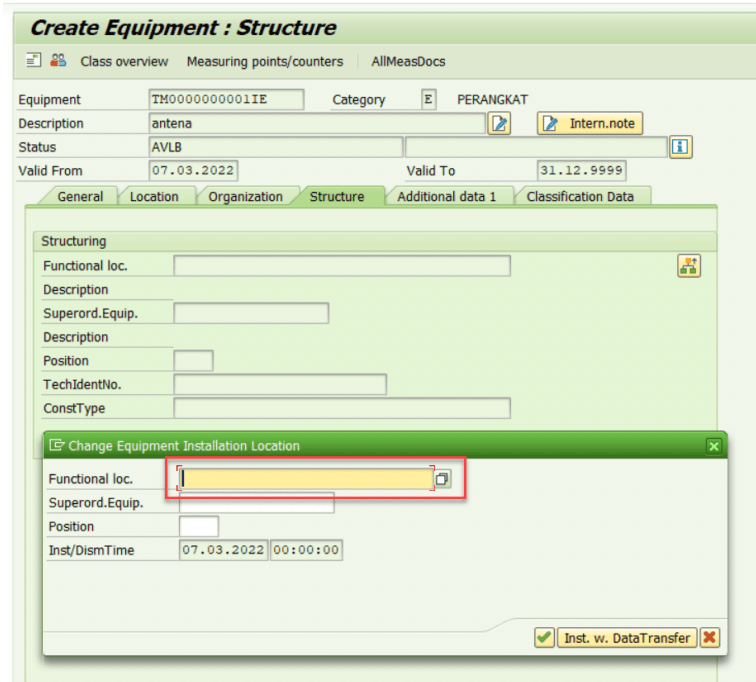Close the Change Equipment Installation Location dialog
756x682 pixels.
coord(713,446)
